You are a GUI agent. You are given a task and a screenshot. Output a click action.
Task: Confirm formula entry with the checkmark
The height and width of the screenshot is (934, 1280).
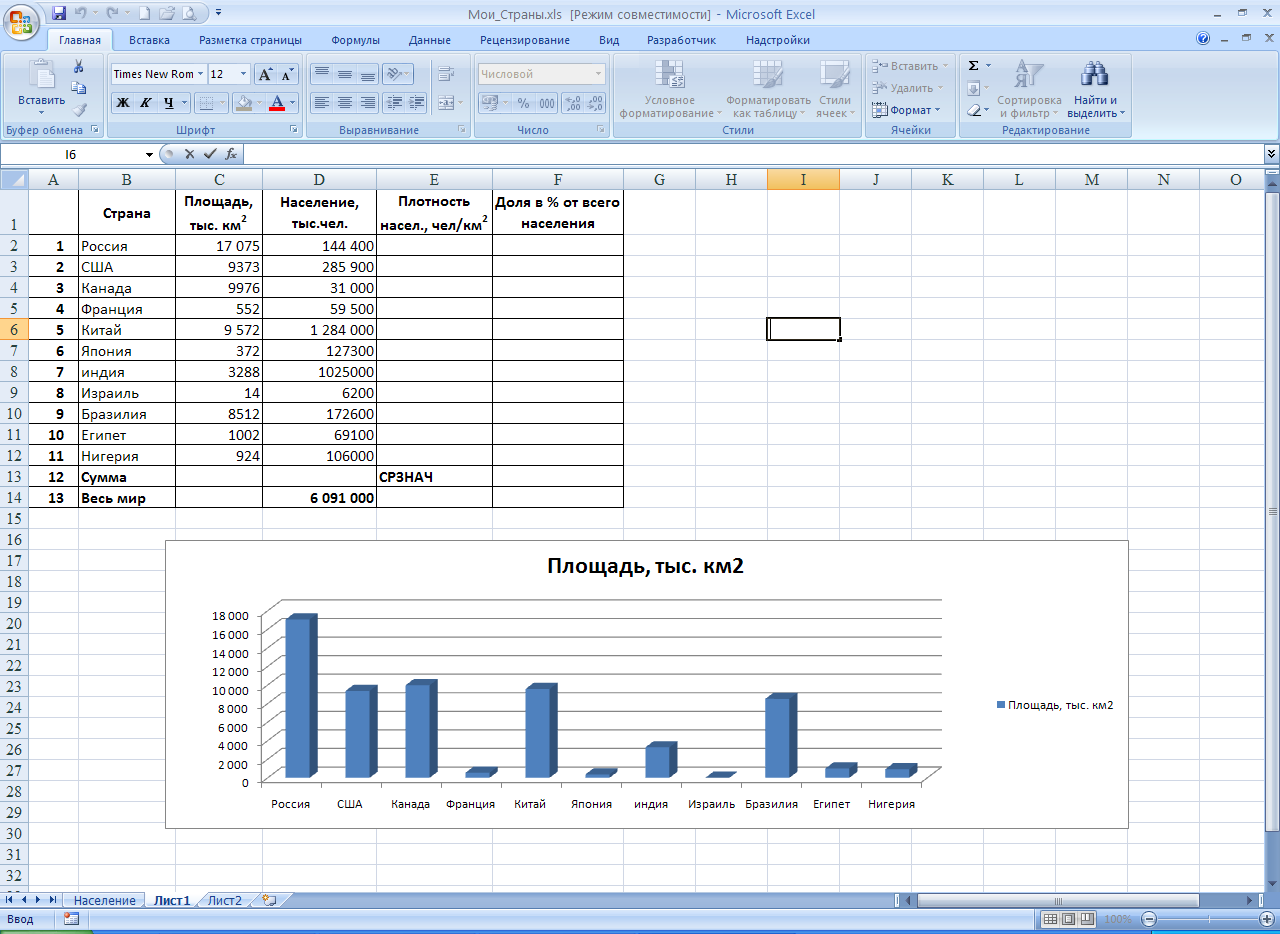[210, 154]
